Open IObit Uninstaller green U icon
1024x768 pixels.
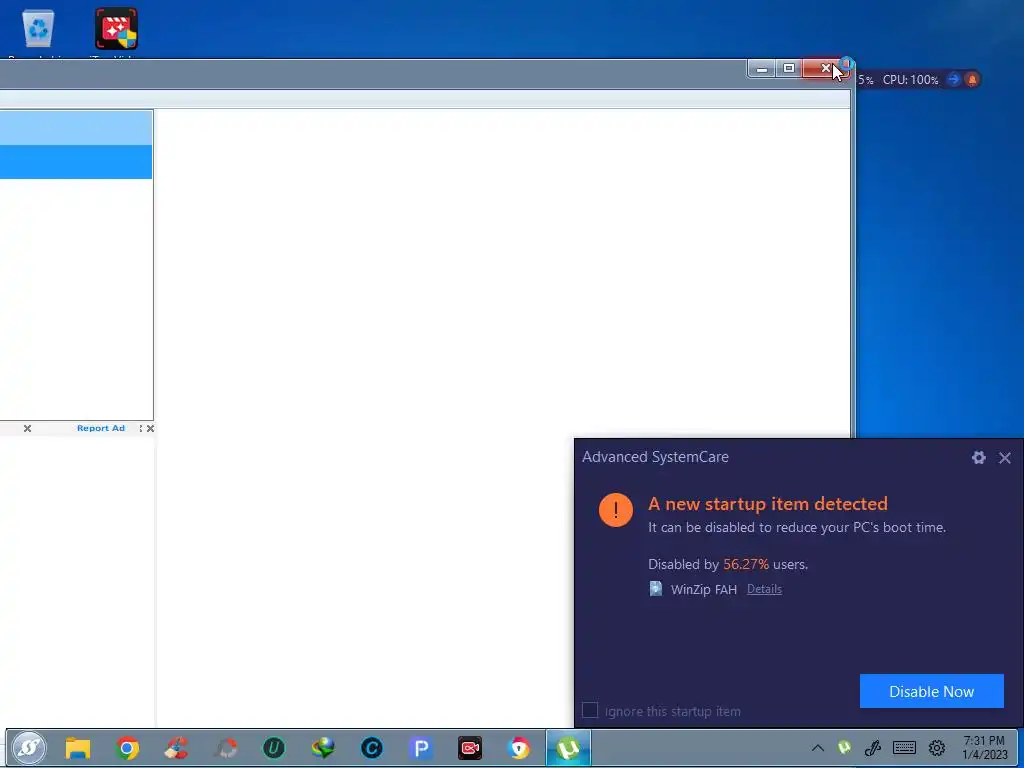coord(274,748)
